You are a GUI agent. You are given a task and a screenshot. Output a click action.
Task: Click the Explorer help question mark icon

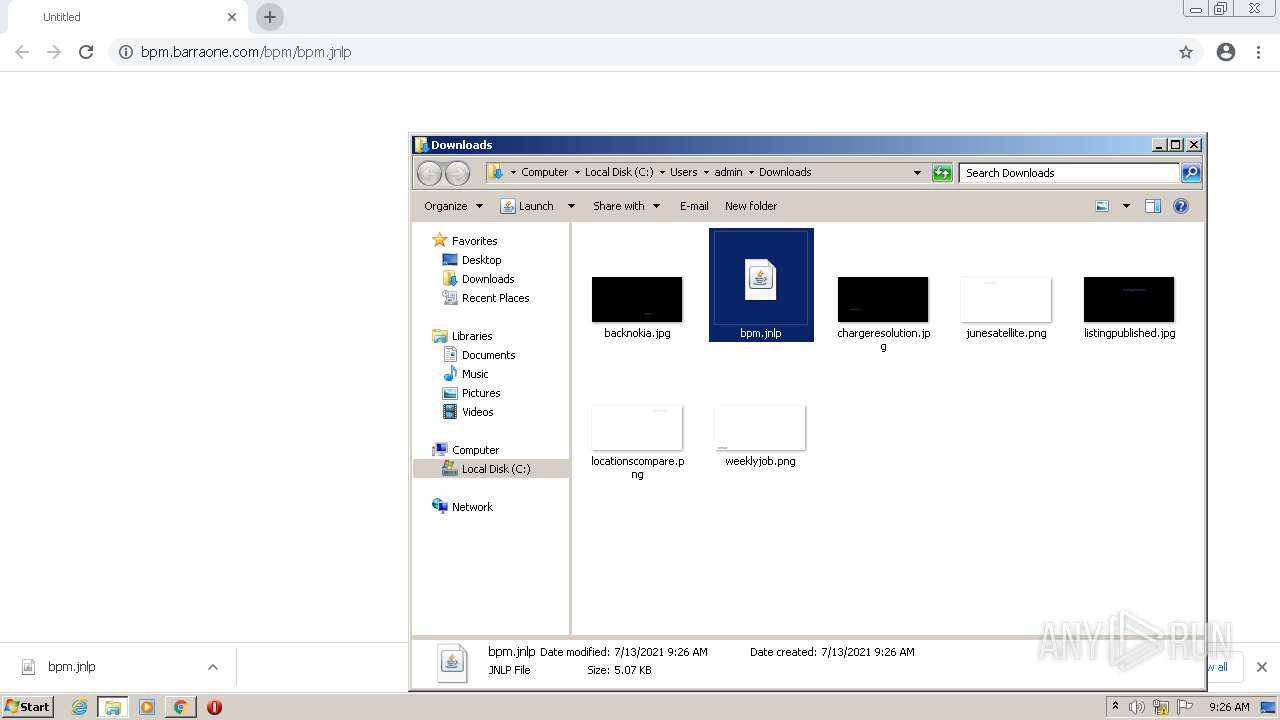point(1181,206)
